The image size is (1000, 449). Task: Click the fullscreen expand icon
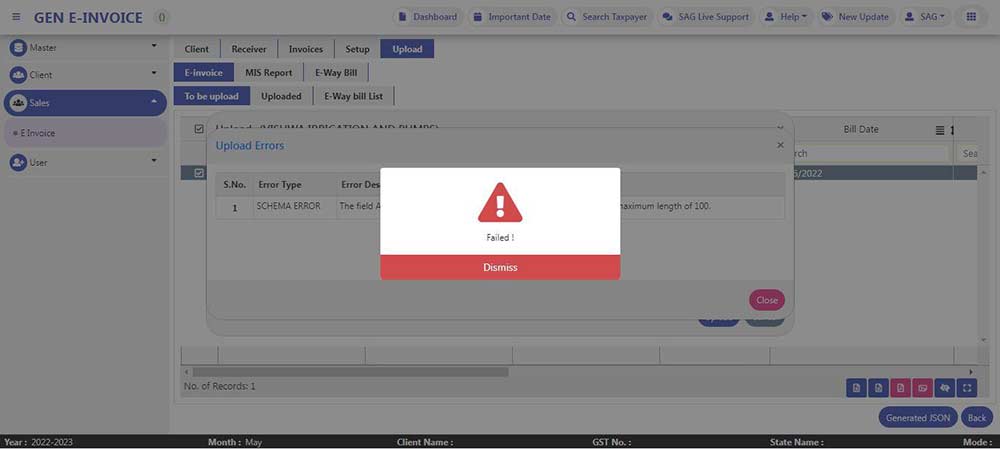pos(967,388)
